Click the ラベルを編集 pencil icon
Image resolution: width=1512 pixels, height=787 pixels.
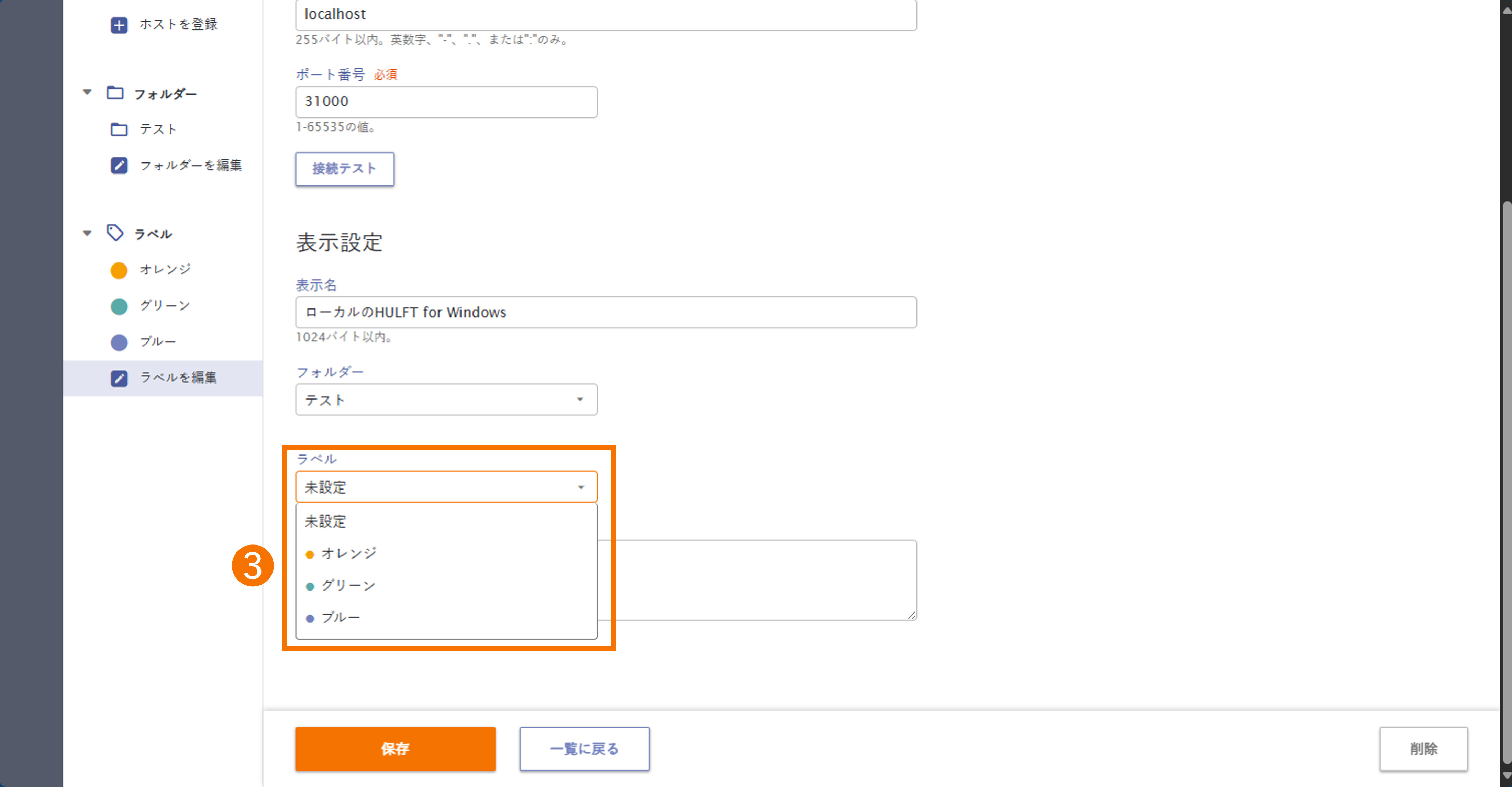[x=119, y=378]
